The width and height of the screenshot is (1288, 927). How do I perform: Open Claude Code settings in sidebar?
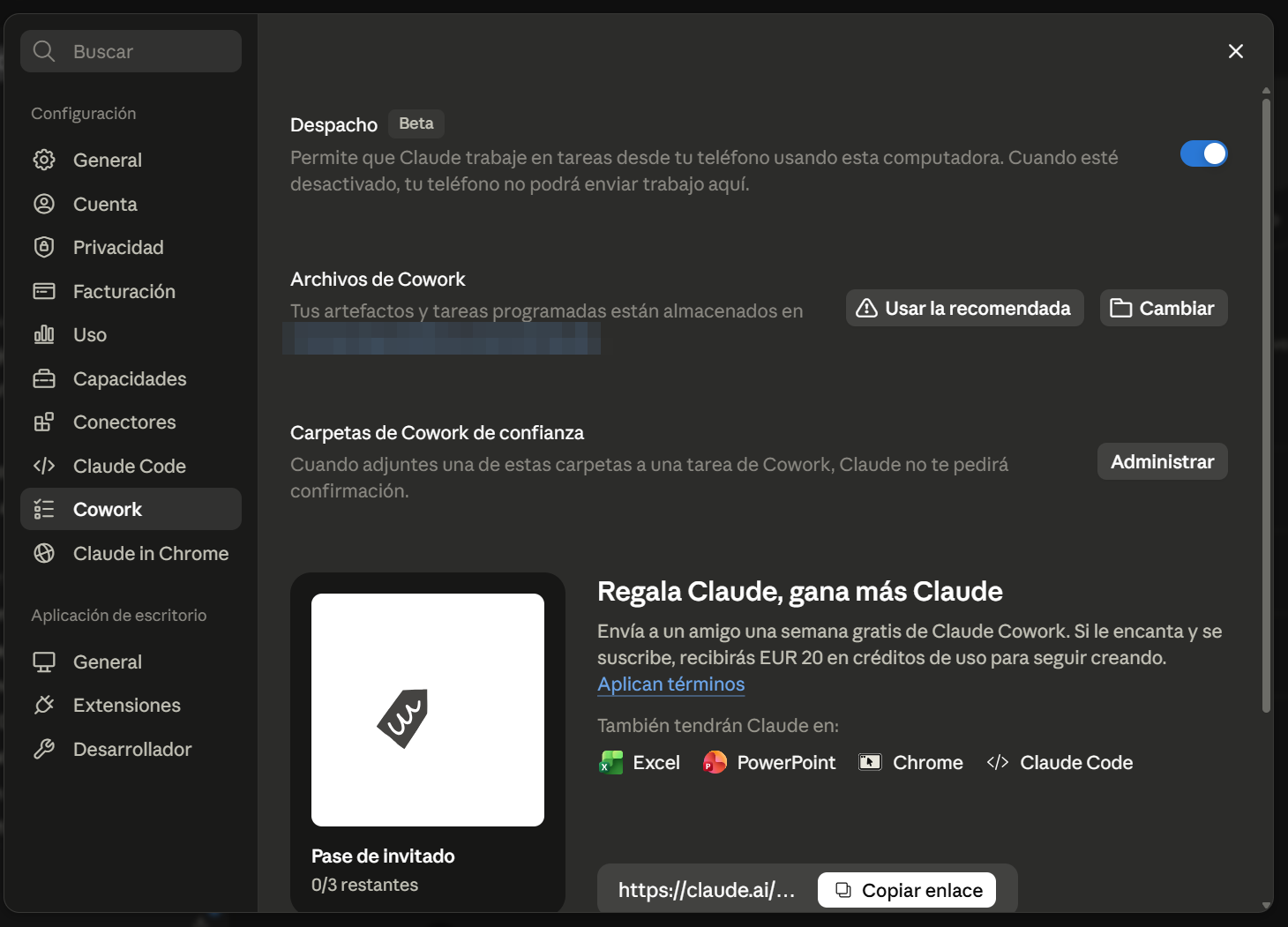coord(131,466)
